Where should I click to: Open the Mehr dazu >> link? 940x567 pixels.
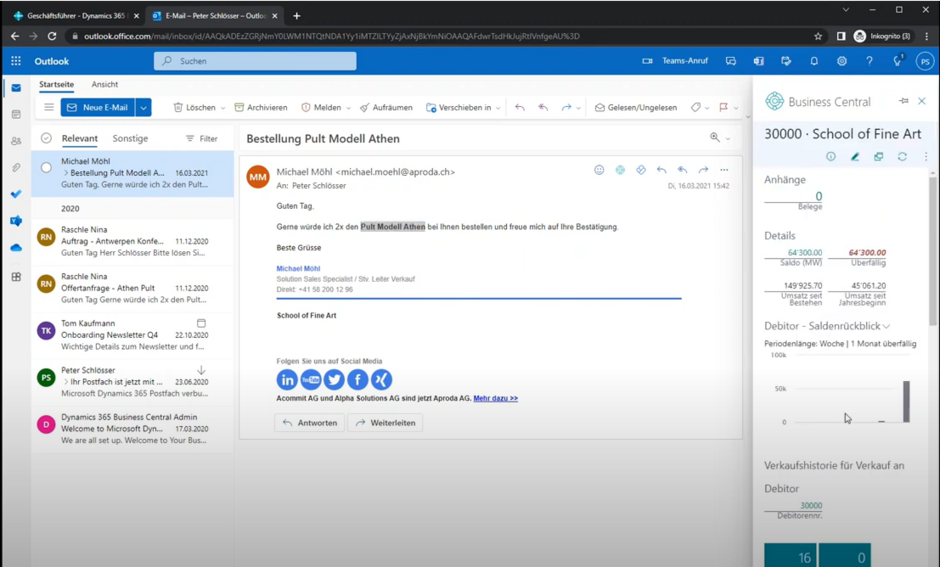[495, 398]
